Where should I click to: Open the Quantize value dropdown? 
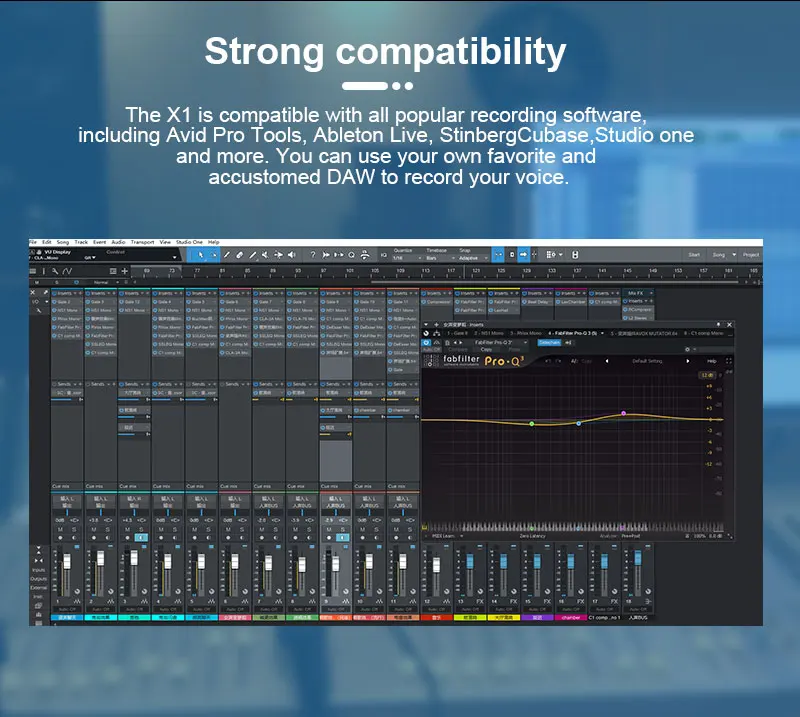(406, 258)
